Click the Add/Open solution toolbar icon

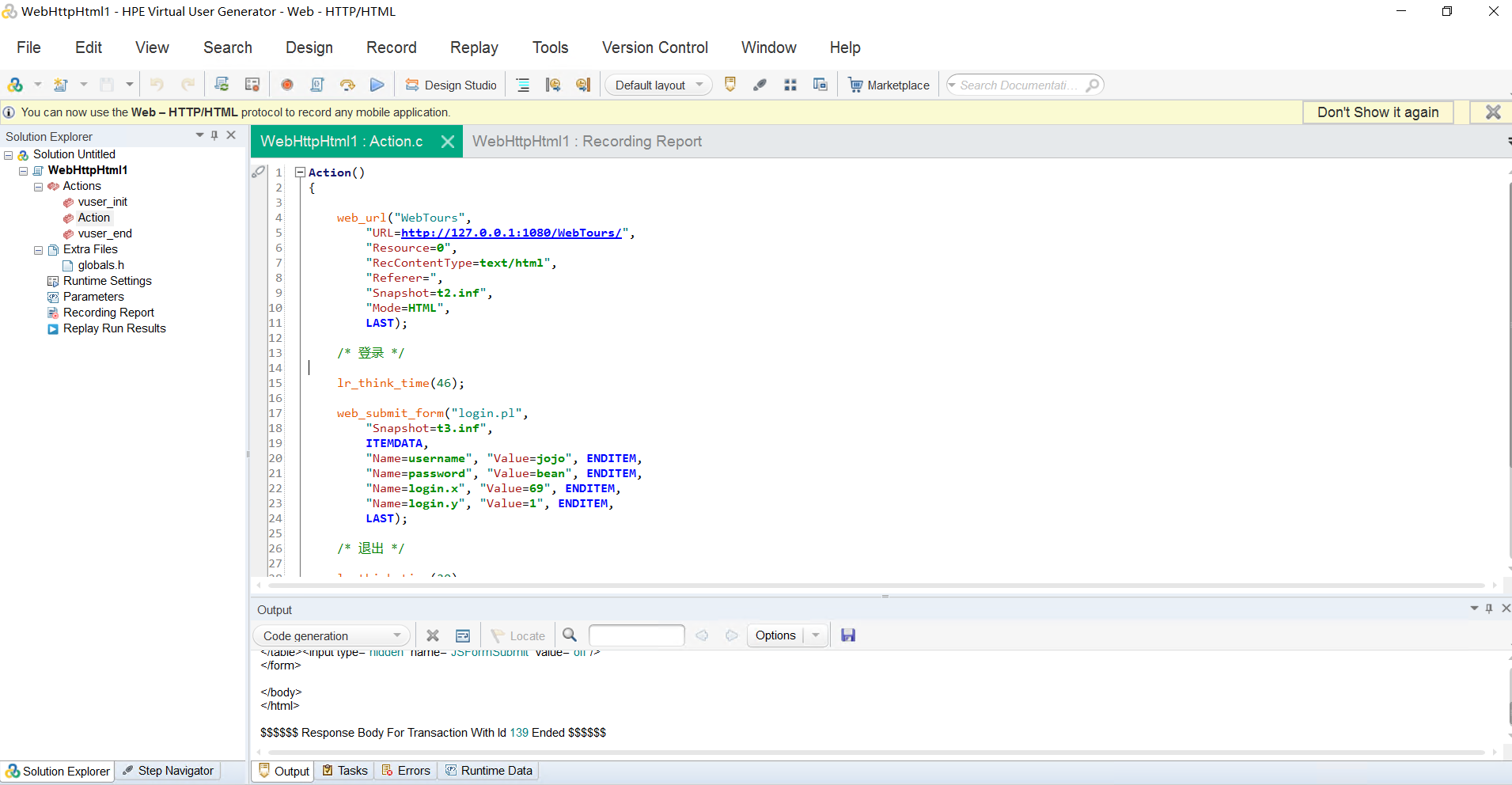coord(15,85)
